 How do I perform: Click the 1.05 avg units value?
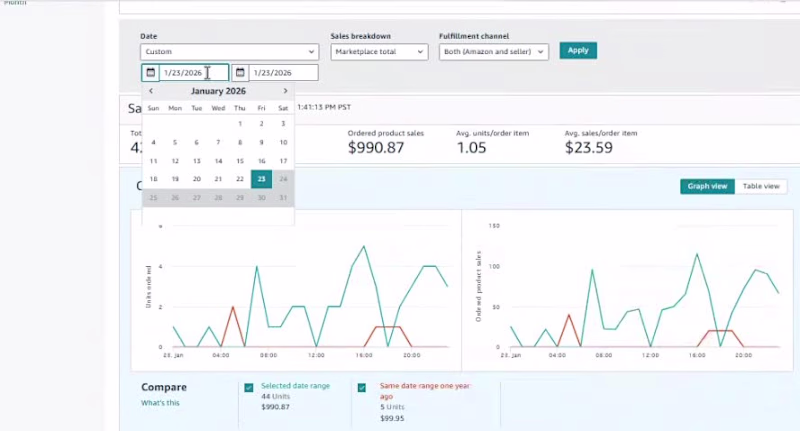click(x=471, y=147)
